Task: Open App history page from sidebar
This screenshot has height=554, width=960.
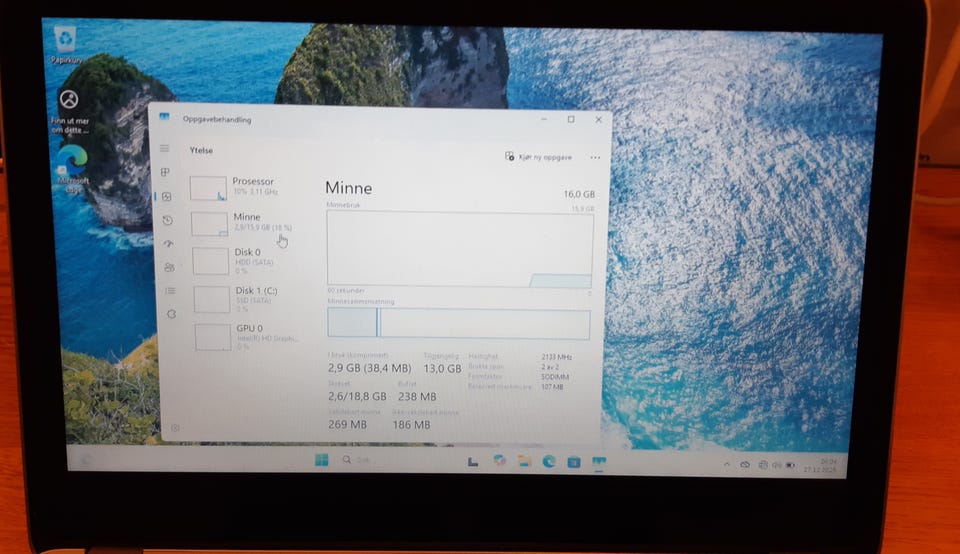Action: click(168, 220)
